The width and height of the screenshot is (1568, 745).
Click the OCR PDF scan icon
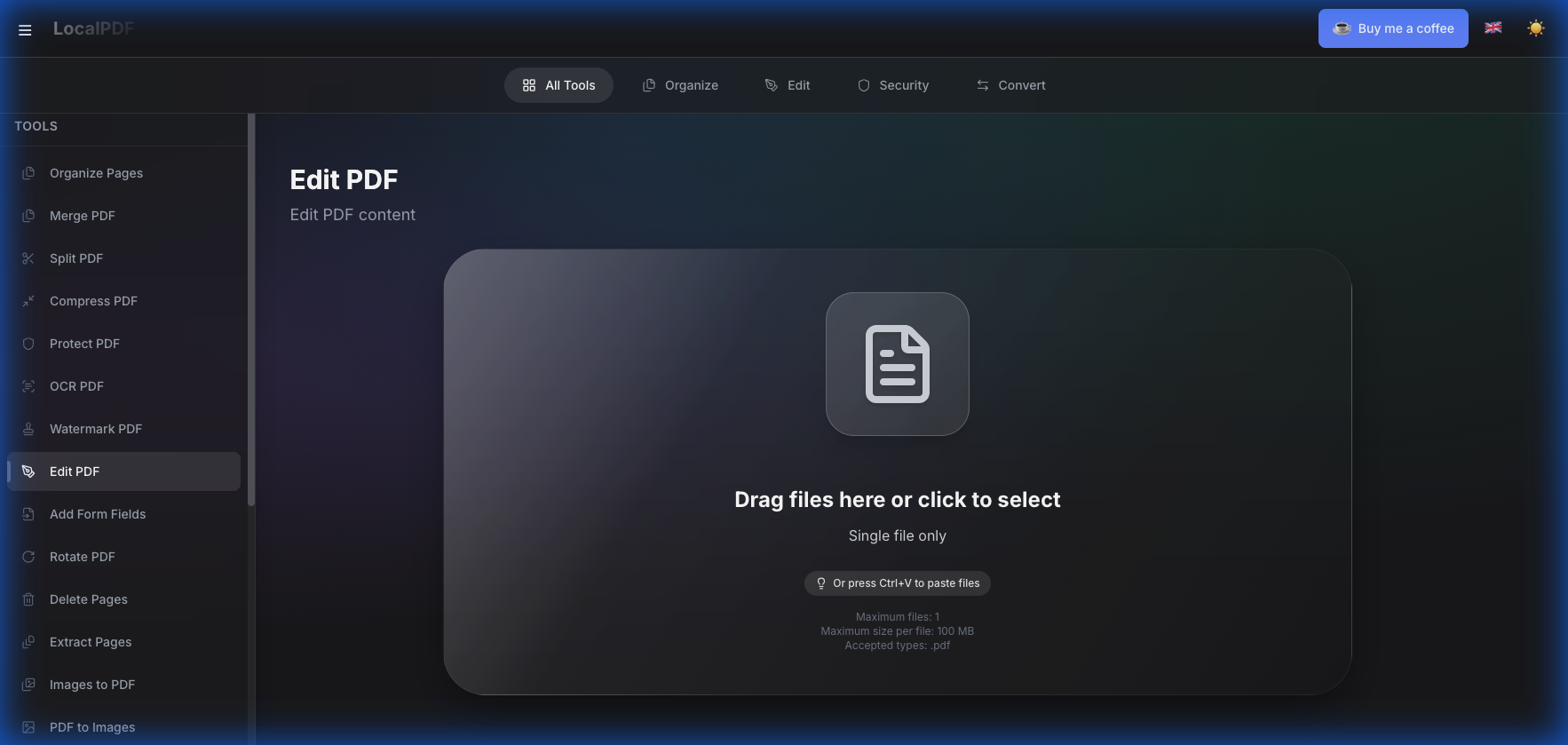coord(28,386)
